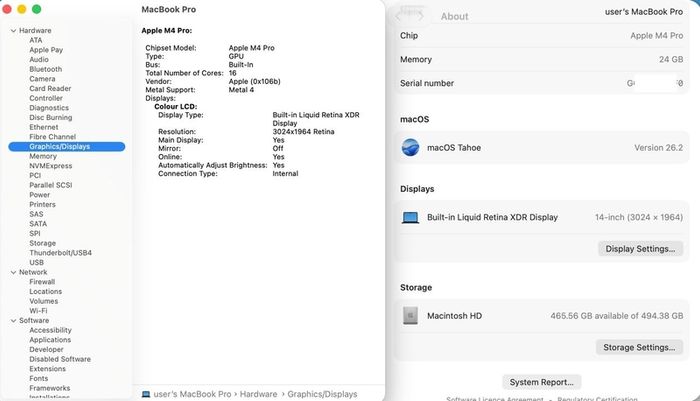The height and width of the screenshot is (401, 700).
Task: Select the Audio item
Action: coord(39,59)
